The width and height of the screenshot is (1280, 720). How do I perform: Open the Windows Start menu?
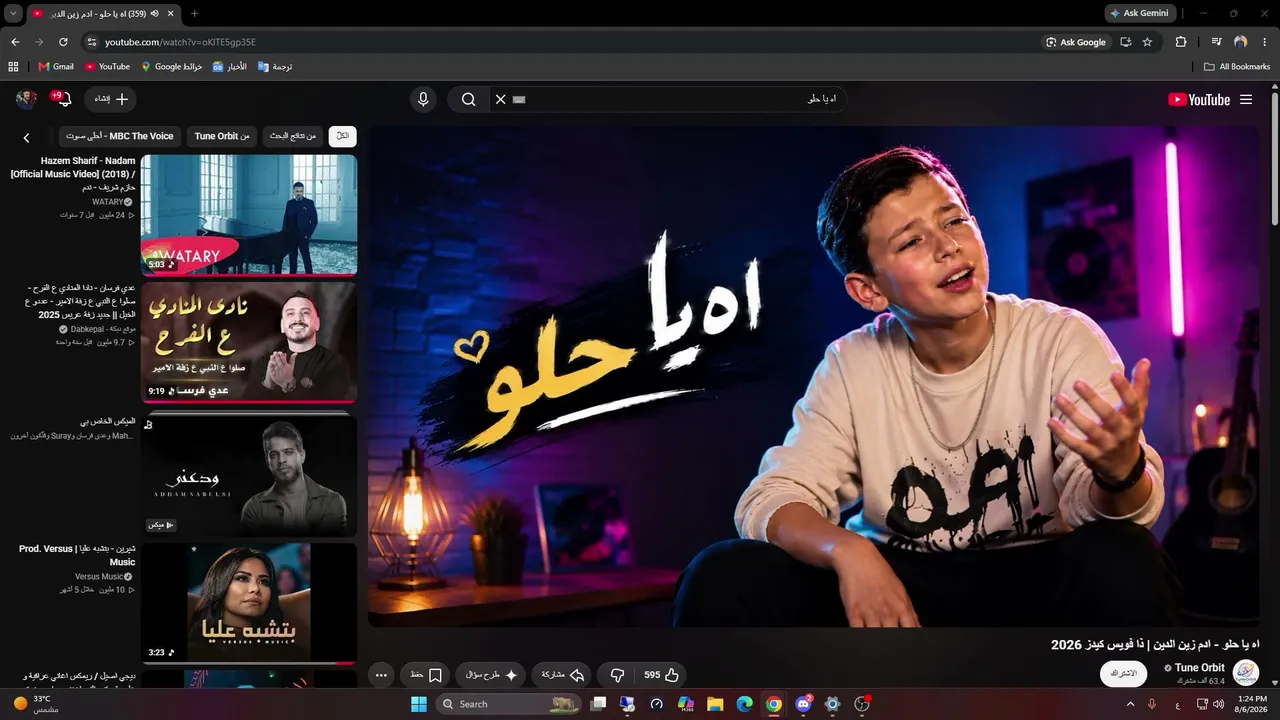coord(419,704)
